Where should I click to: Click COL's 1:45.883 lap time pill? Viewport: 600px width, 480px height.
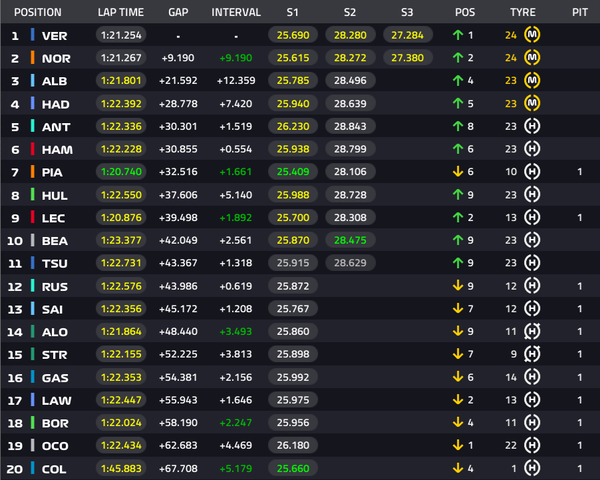[x=121, y=468]
